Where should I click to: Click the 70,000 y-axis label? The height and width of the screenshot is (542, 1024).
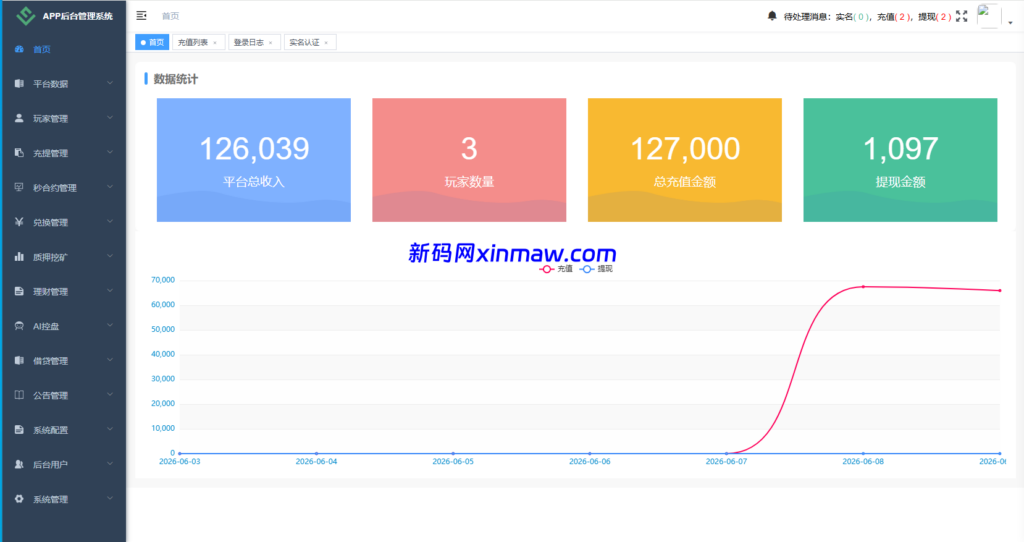coord(163,280)
